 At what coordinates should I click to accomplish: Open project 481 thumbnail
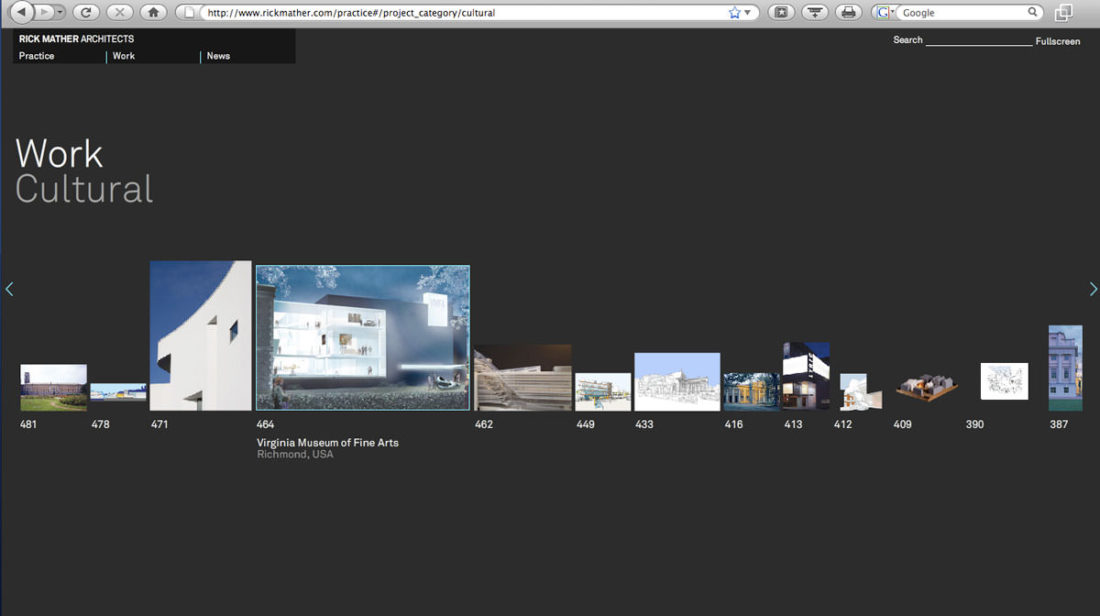(53, 387)
